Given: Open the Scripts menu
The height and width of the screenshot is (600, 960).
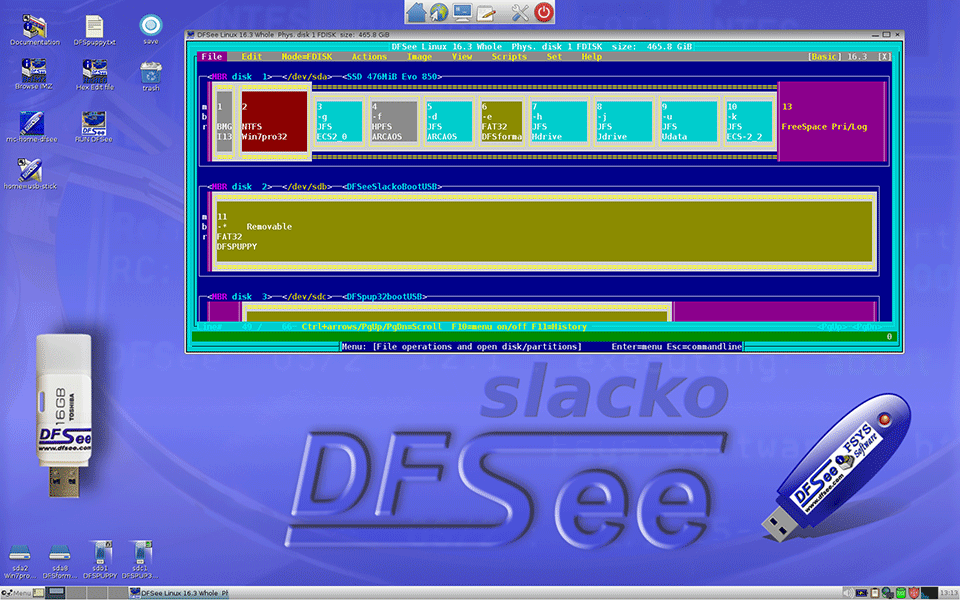Looking at the screenshot, I should [509, 56].
